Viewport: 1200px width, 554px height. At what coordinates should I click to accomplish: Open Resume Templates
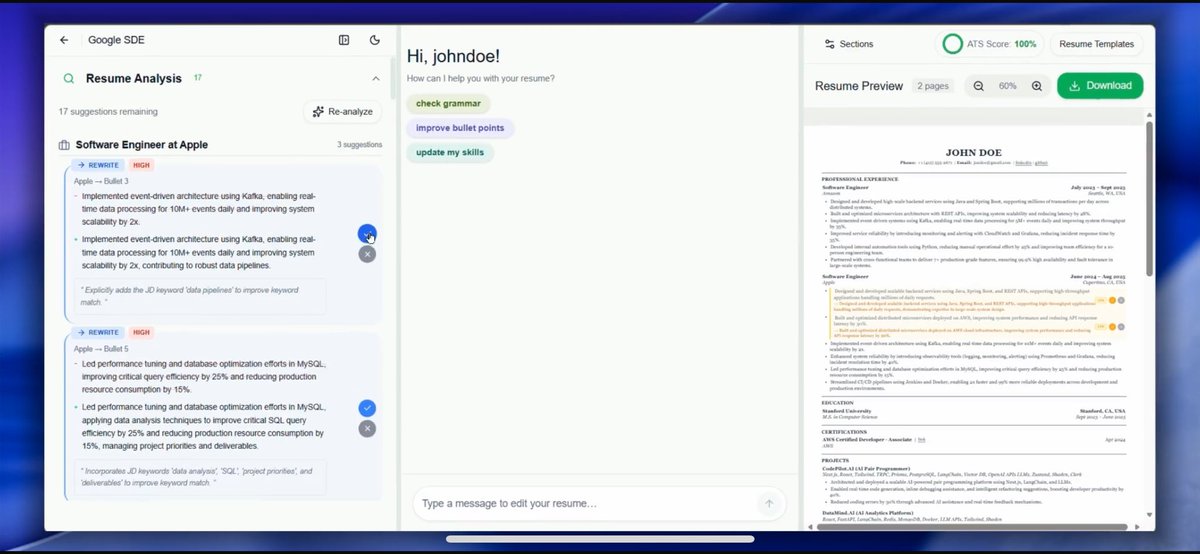[1097, 44]
